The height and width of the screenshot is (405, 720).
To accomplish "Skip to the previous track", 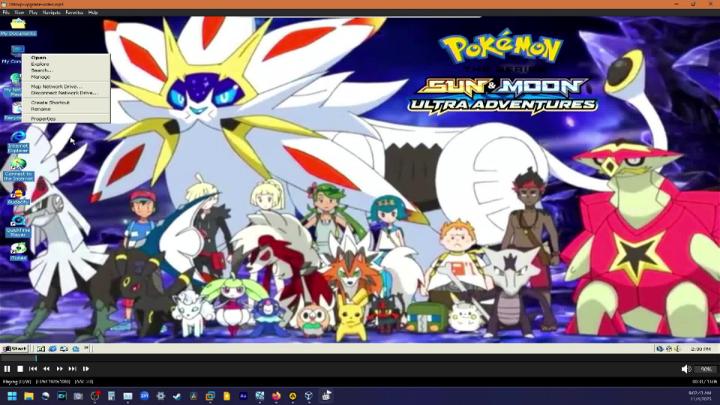I will (33, 369).
